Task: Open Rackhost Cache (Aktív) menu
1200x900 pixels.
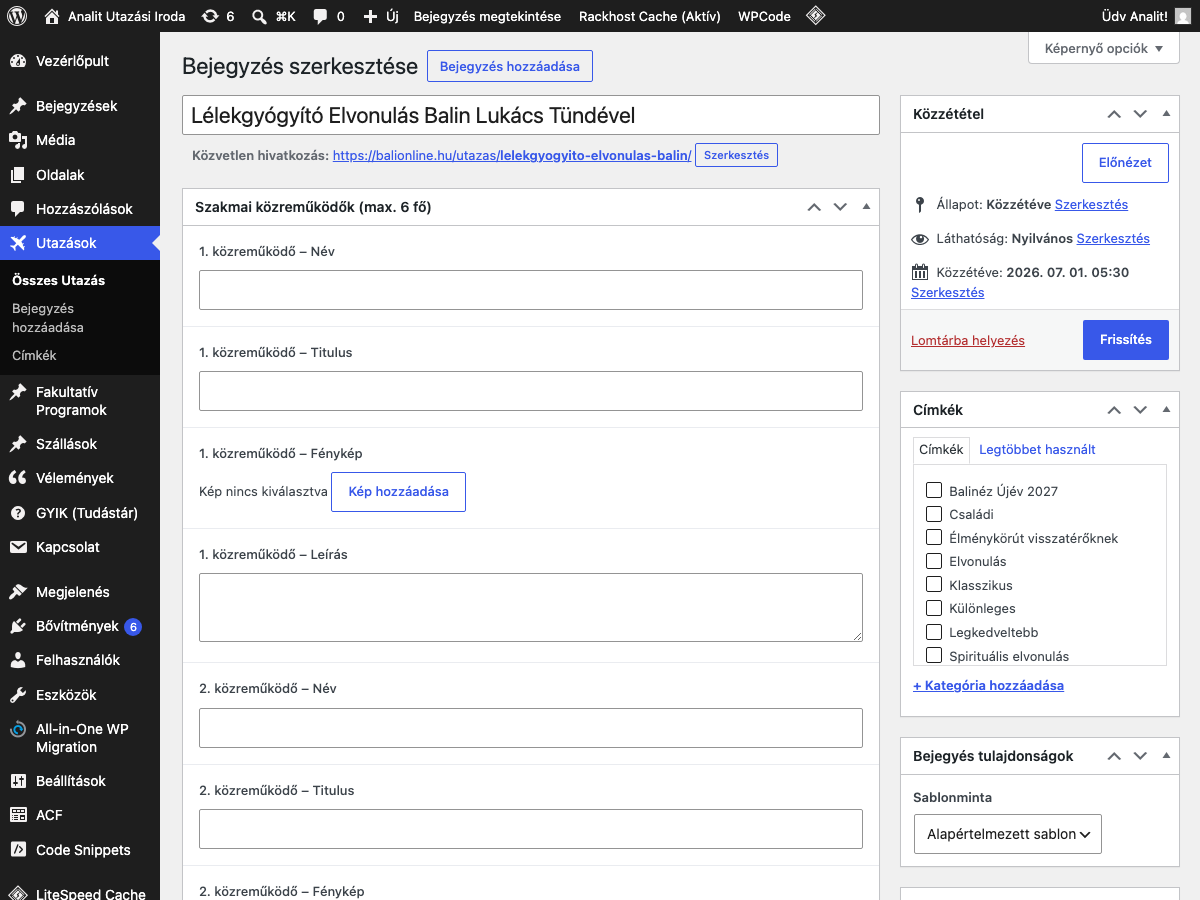Action: [x=650, y=16]
